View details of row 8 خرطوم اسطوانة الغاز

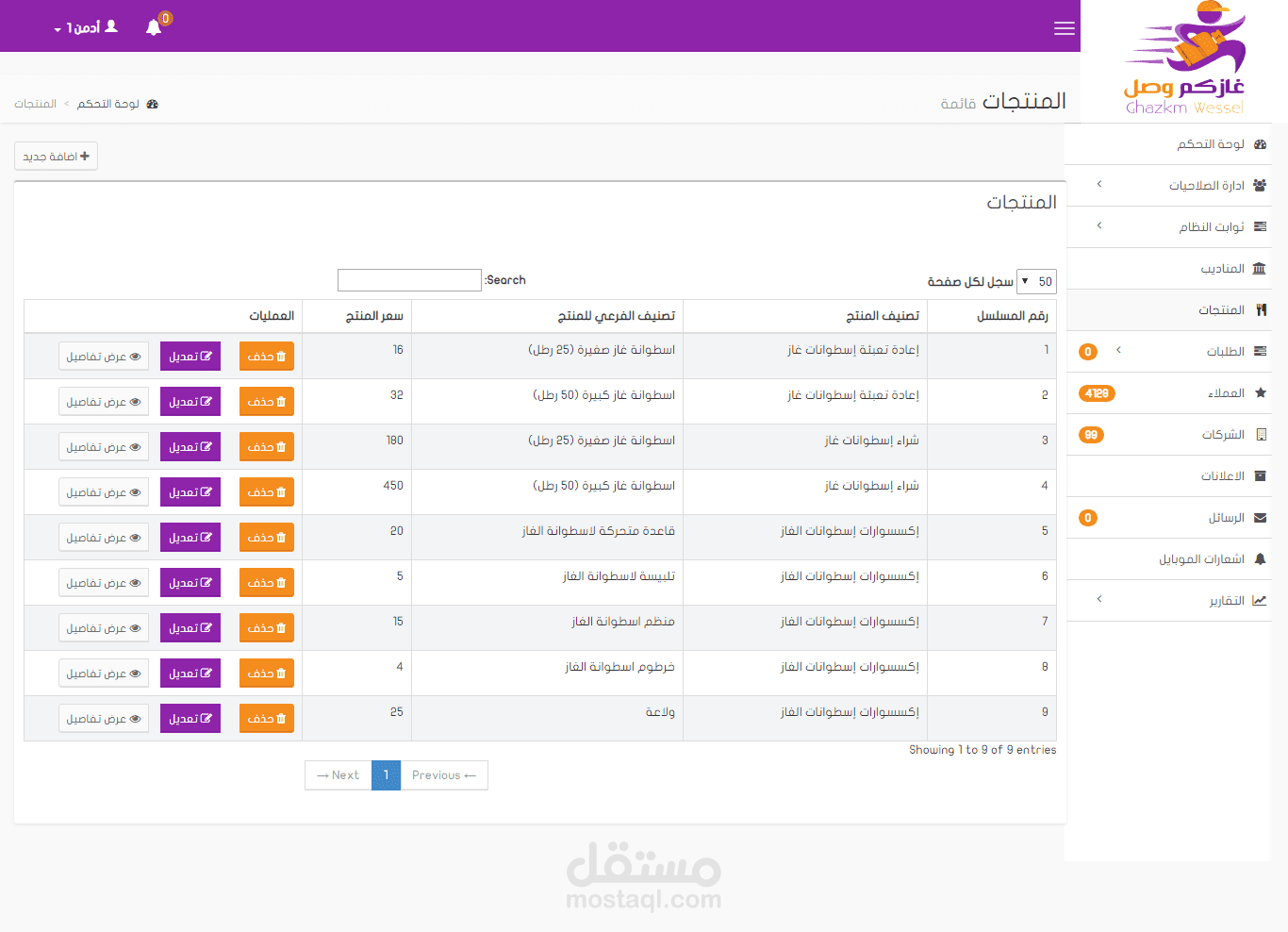(x=104, y=674)
